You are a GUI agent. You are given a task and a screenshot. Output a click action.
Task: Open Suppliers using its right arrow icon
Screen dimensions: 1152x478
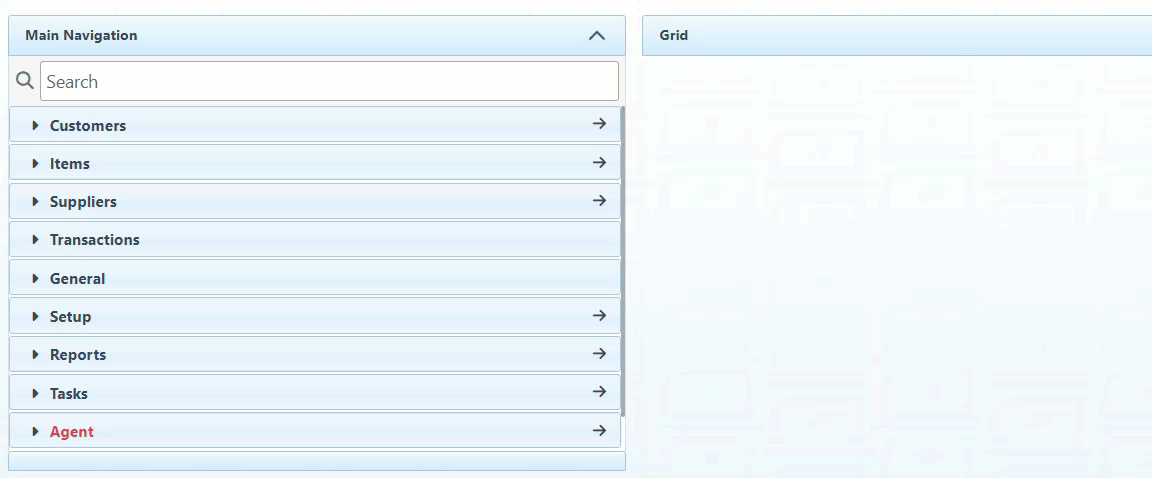click(x=599, y=201)
